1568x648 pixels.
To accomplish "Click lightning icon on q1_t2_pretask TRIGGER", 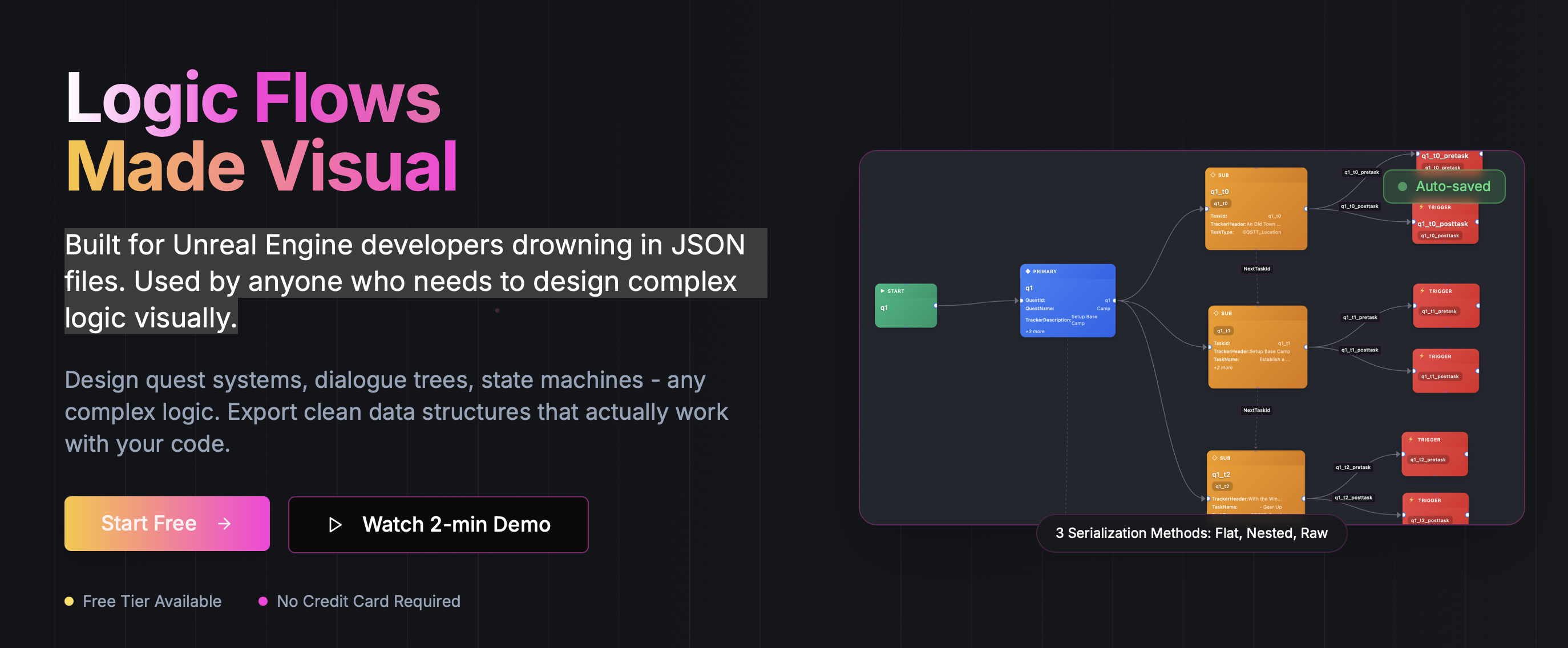I will point(1411,439).
